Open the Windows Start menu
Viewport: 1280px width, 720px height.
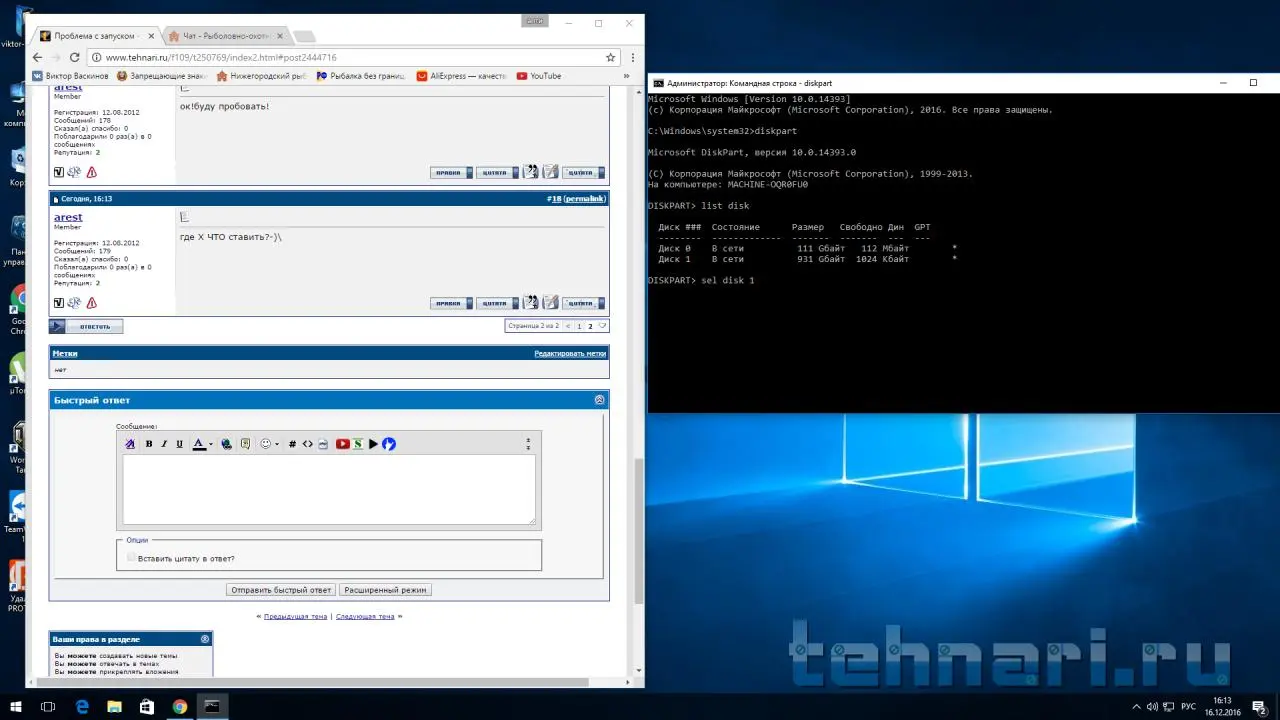[14, 706]
